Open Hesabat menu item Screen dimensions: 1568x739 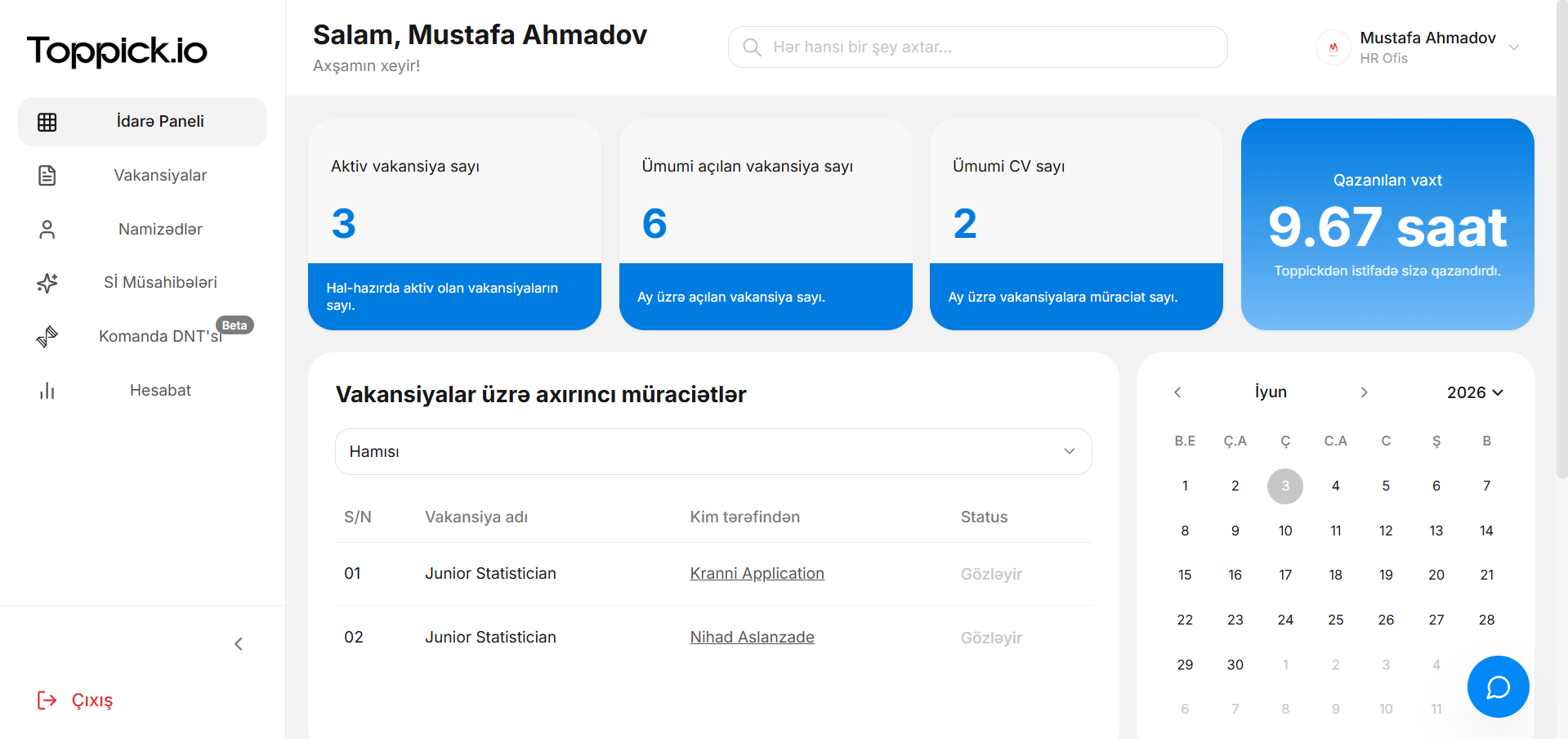142,391
